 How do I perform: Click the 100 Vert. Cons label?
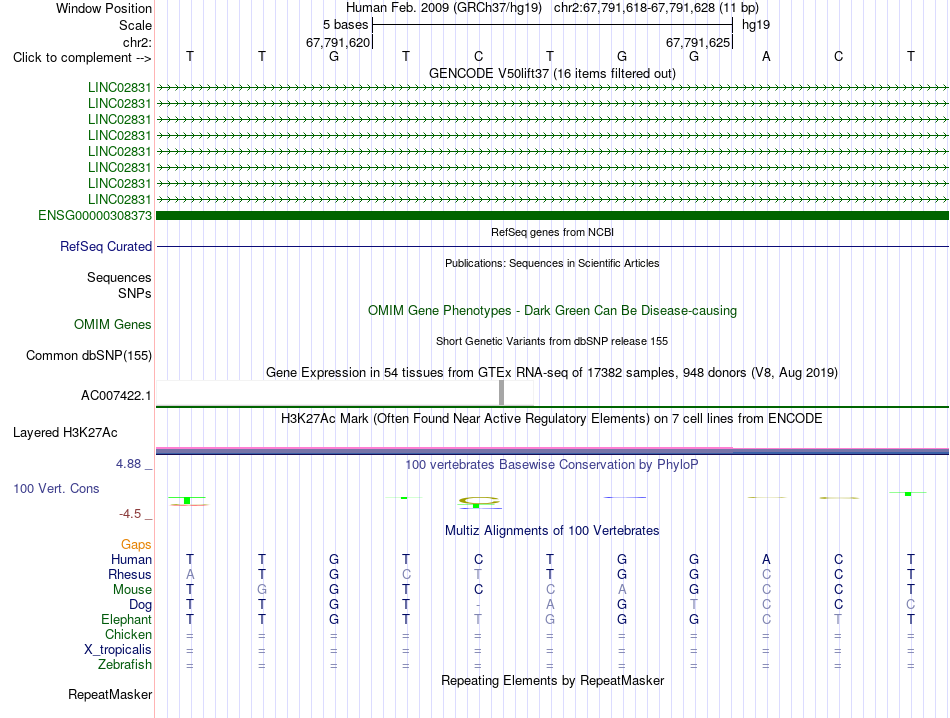(x=56, y=488)
